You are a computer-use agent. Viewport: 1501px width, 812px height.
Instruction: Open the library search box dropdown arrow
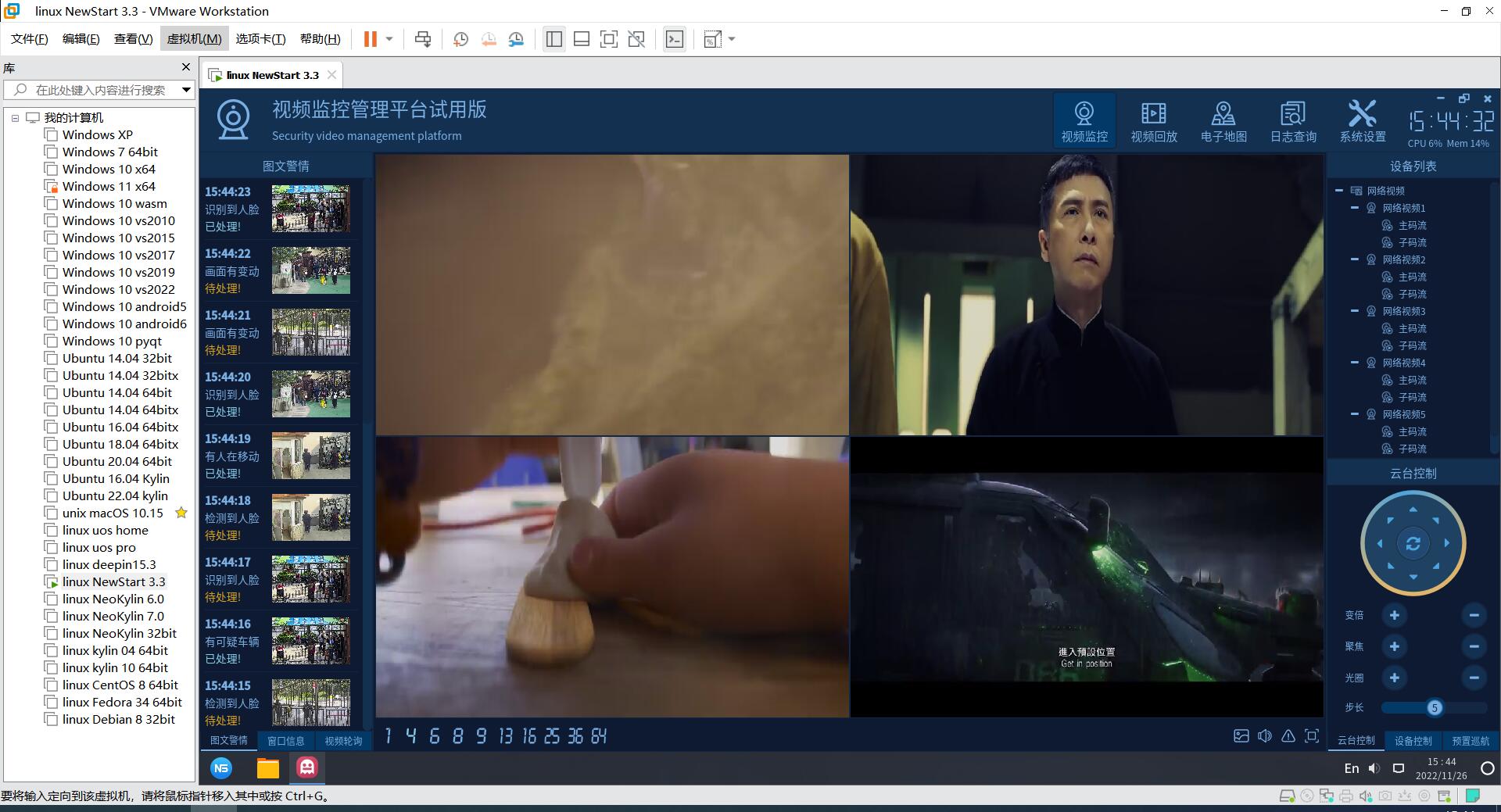click(x=186, y=90)
